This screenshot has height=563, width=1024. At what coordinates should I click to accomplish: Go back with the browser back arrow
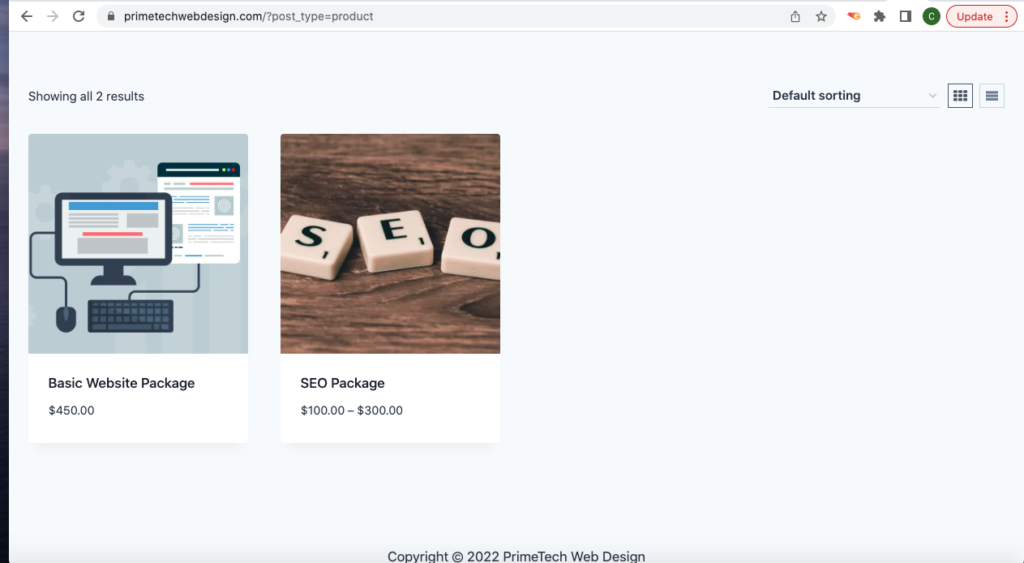(x=26, y=16)
